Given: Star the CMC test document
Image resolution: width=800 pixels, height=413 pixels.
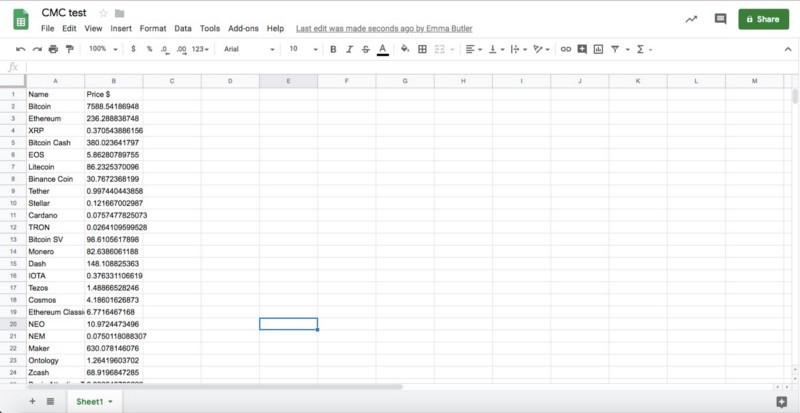Looking at the screenshot, I should (x=104, y=13).
